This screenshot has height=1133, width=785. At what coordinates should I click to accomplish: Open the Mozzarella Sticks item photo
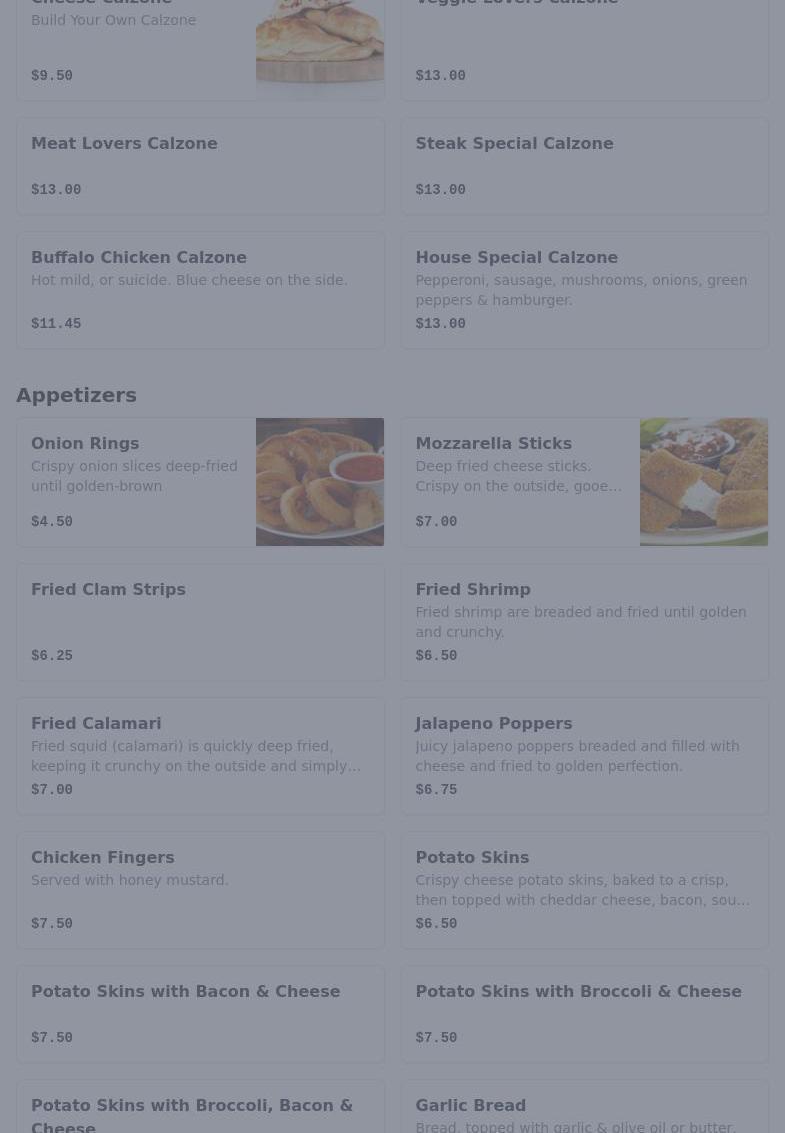[x=703, y=482]
